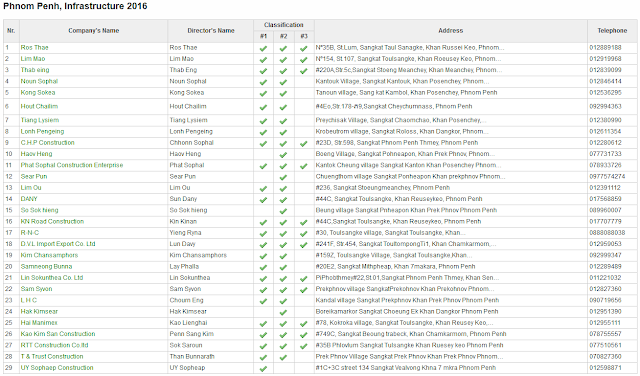The width and height of the screenshot is (640, 376).
Task: Open the So Sok hieng company link
Action: [40, 210]
